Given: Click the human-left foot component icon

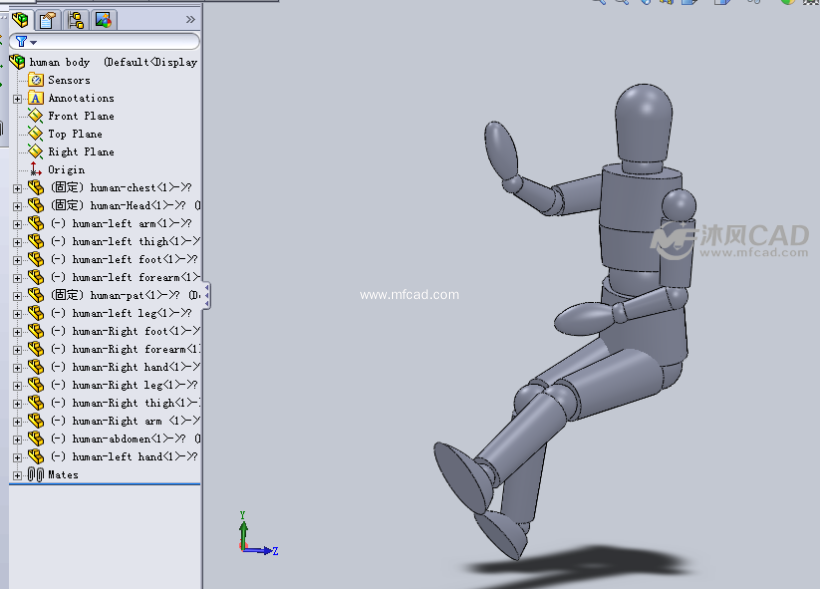Looking at the screenshot, I should (36, 259).
